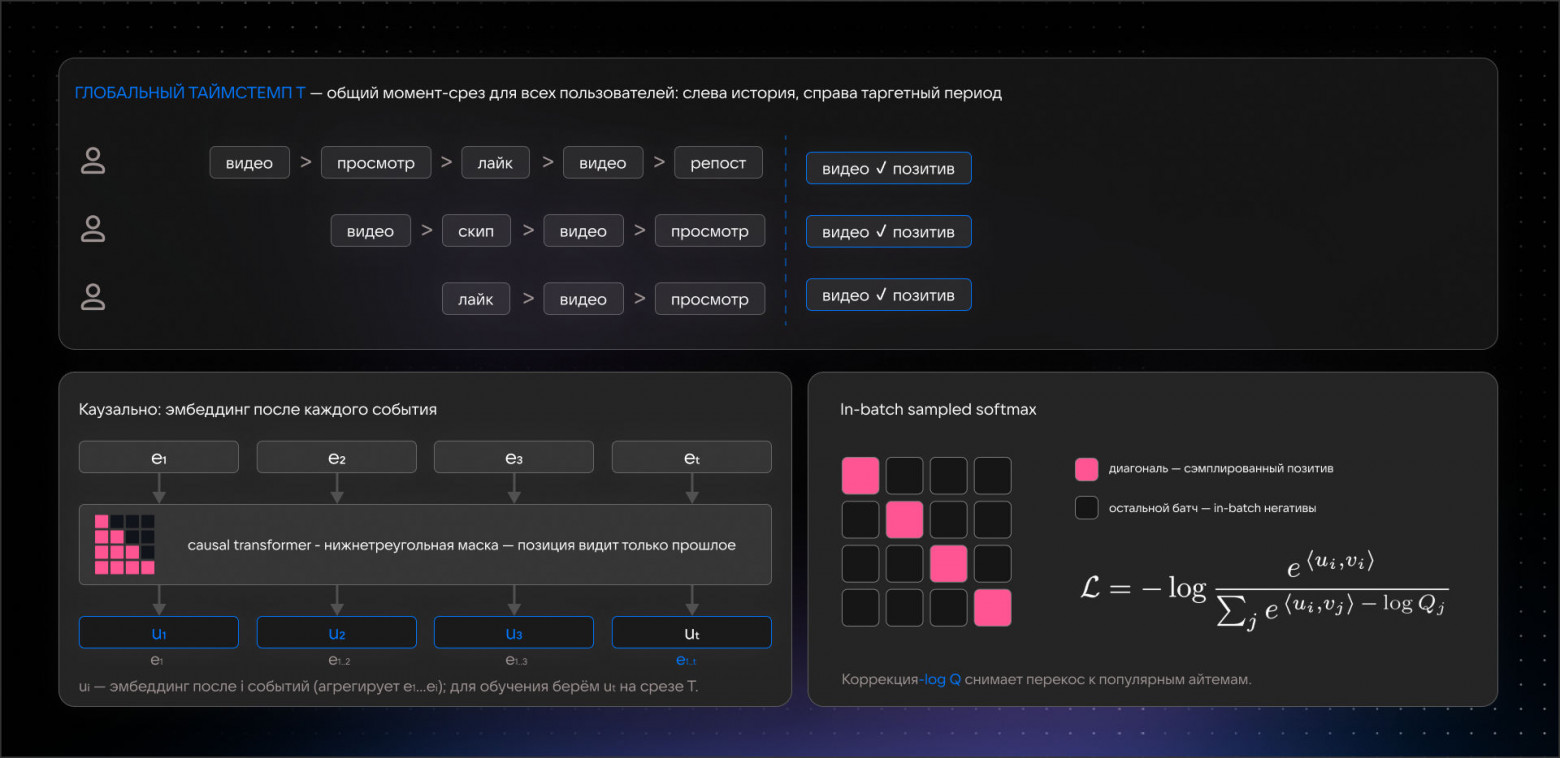Click the user icon beside the 'репост' row
Viewport: 1560px width, 758px height.
click(x=93, y=162)
